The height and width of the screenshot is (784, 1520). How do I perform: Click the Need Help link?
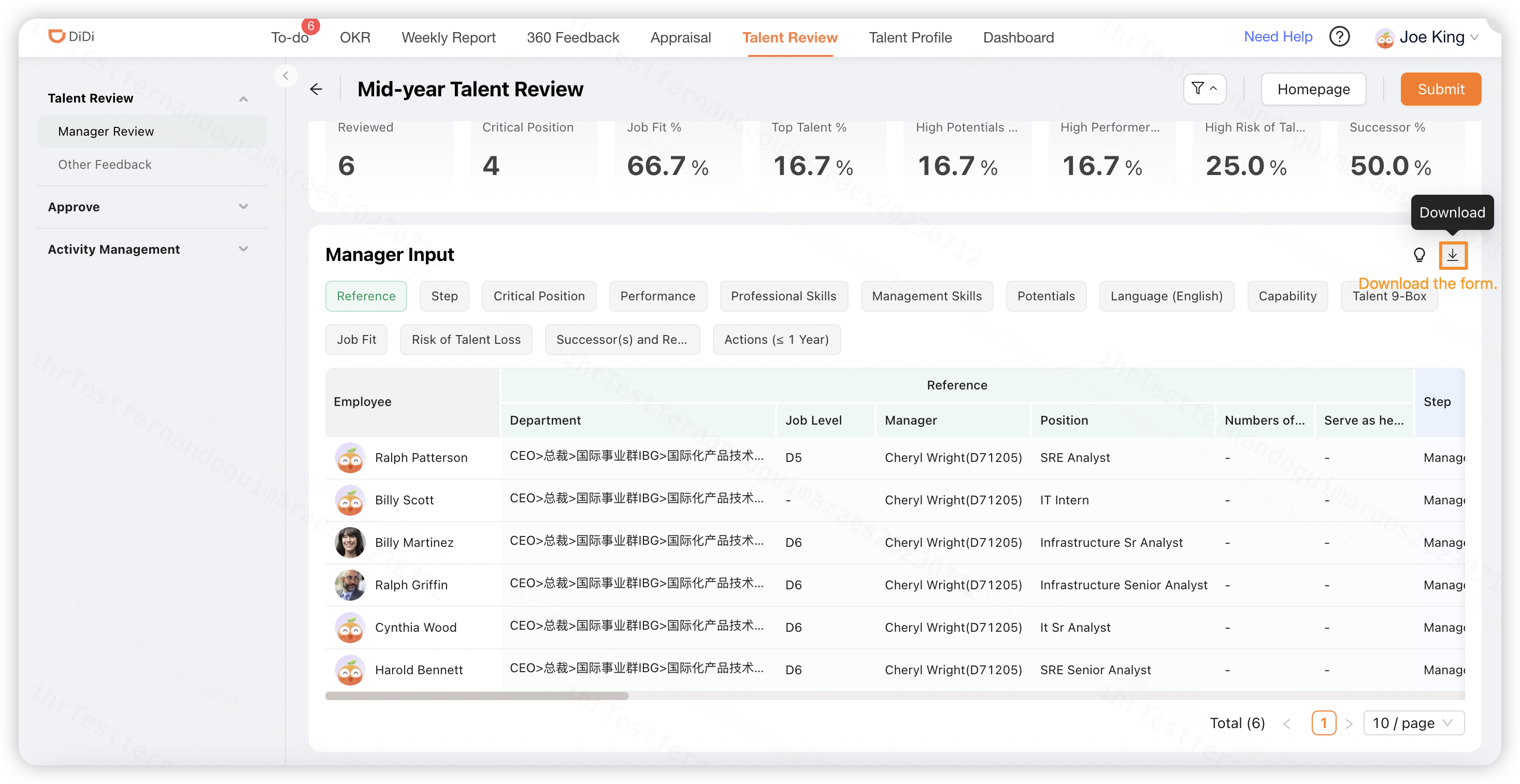point(1278,37)
